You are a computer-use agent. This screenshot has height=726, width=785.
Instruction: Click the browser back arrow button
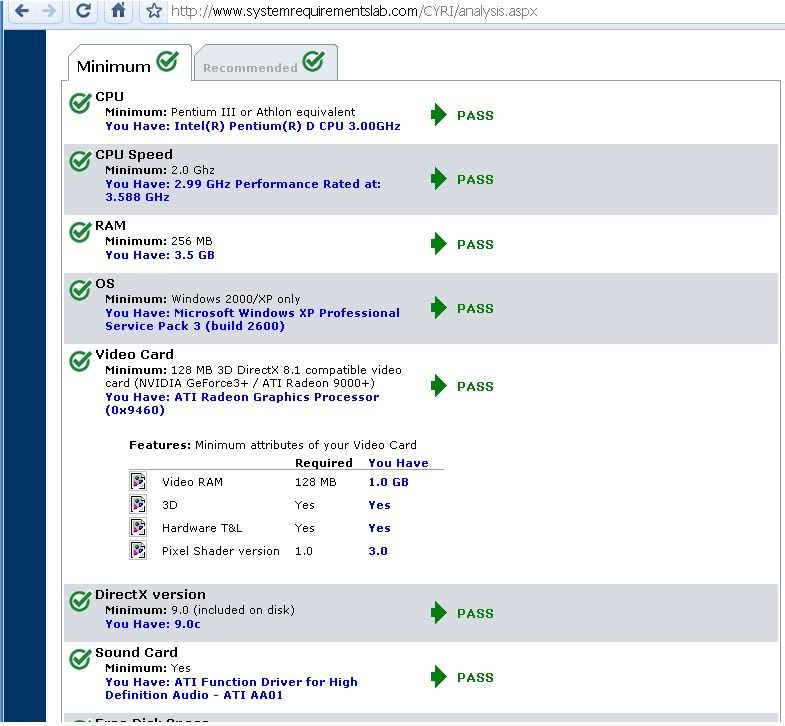[x=21, y=11]
